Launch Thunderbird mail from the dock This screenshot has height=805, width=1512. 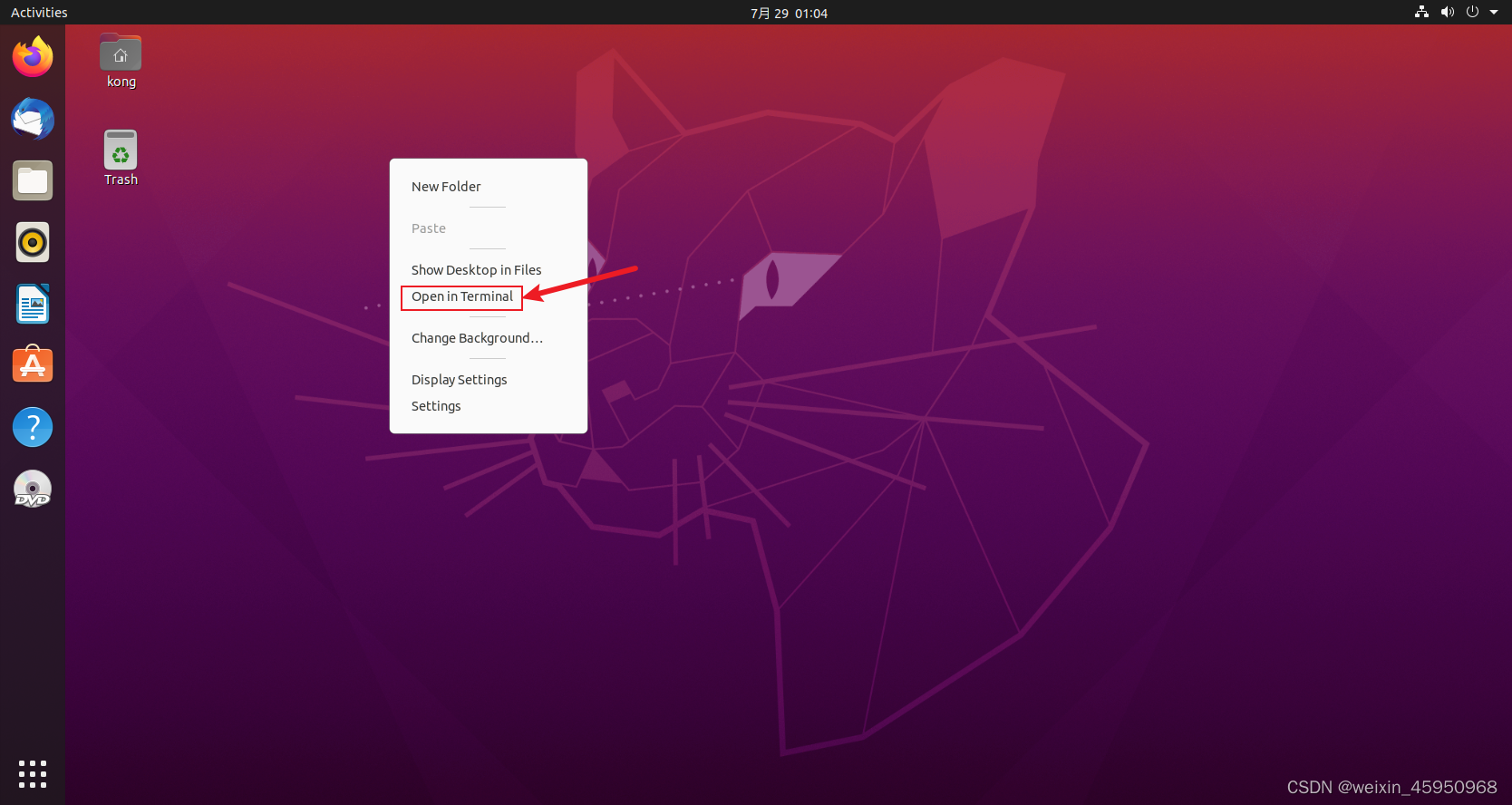point(33,119)
